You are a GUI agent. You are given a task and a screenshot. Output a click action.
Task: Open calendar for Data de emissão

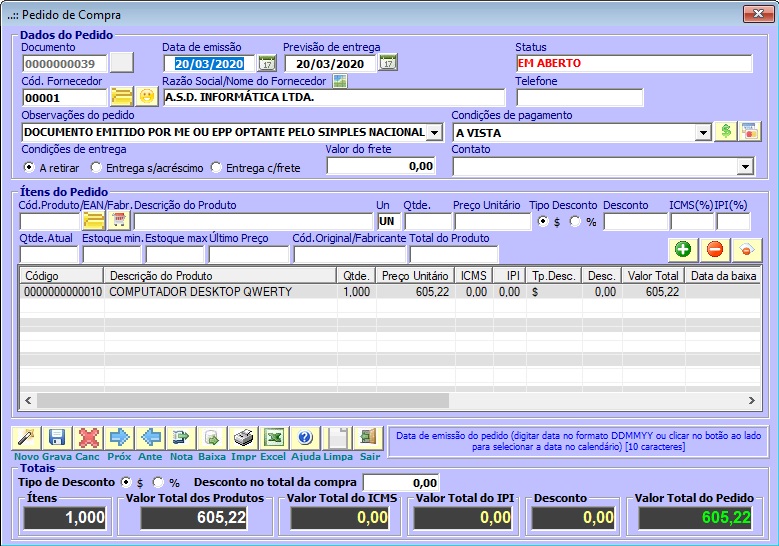pos(267,64)
